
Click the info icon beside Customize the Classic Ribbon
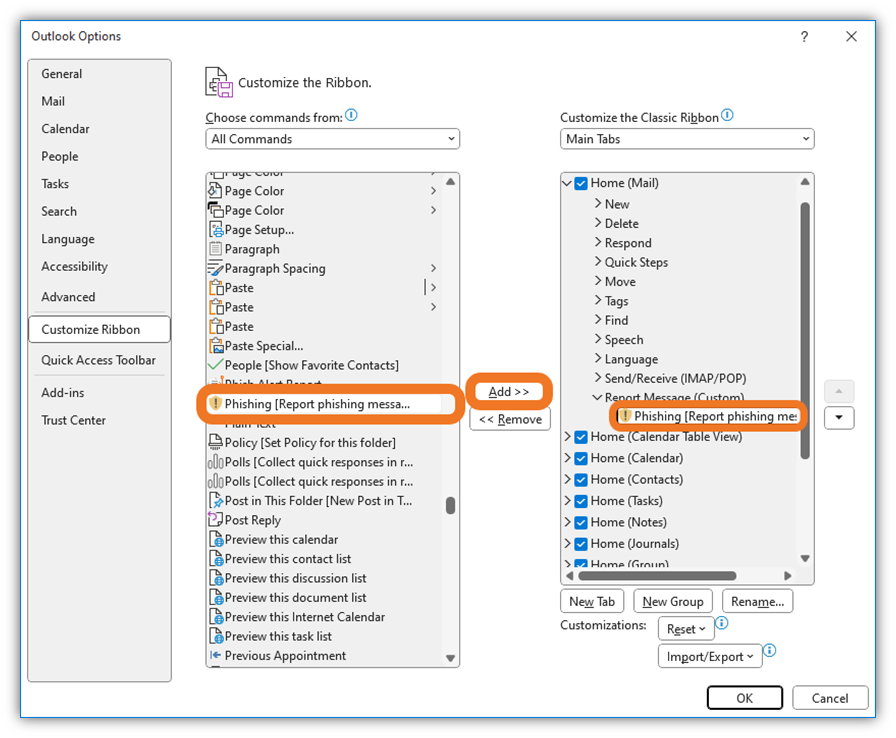click(x=727, y=115)
